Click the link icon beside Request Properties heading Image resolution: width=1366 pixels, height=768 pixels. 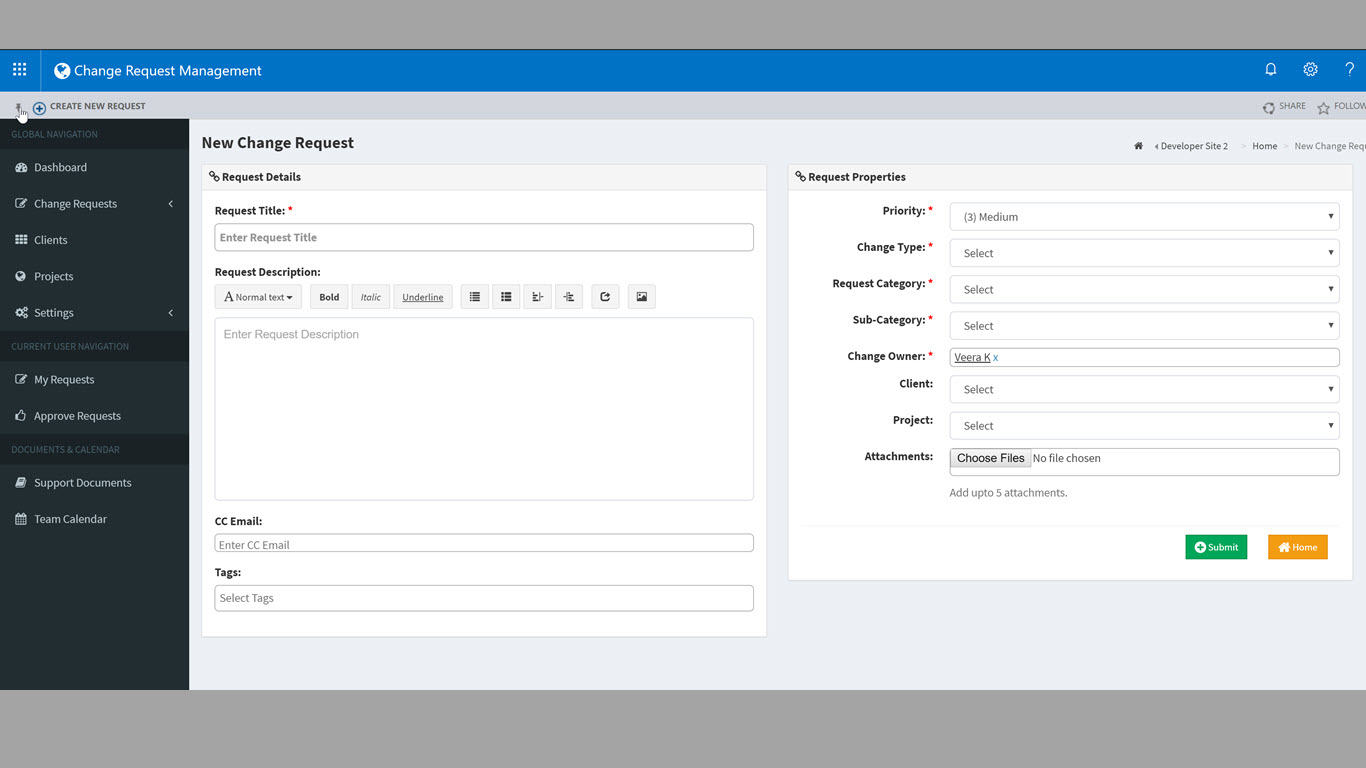800,176
